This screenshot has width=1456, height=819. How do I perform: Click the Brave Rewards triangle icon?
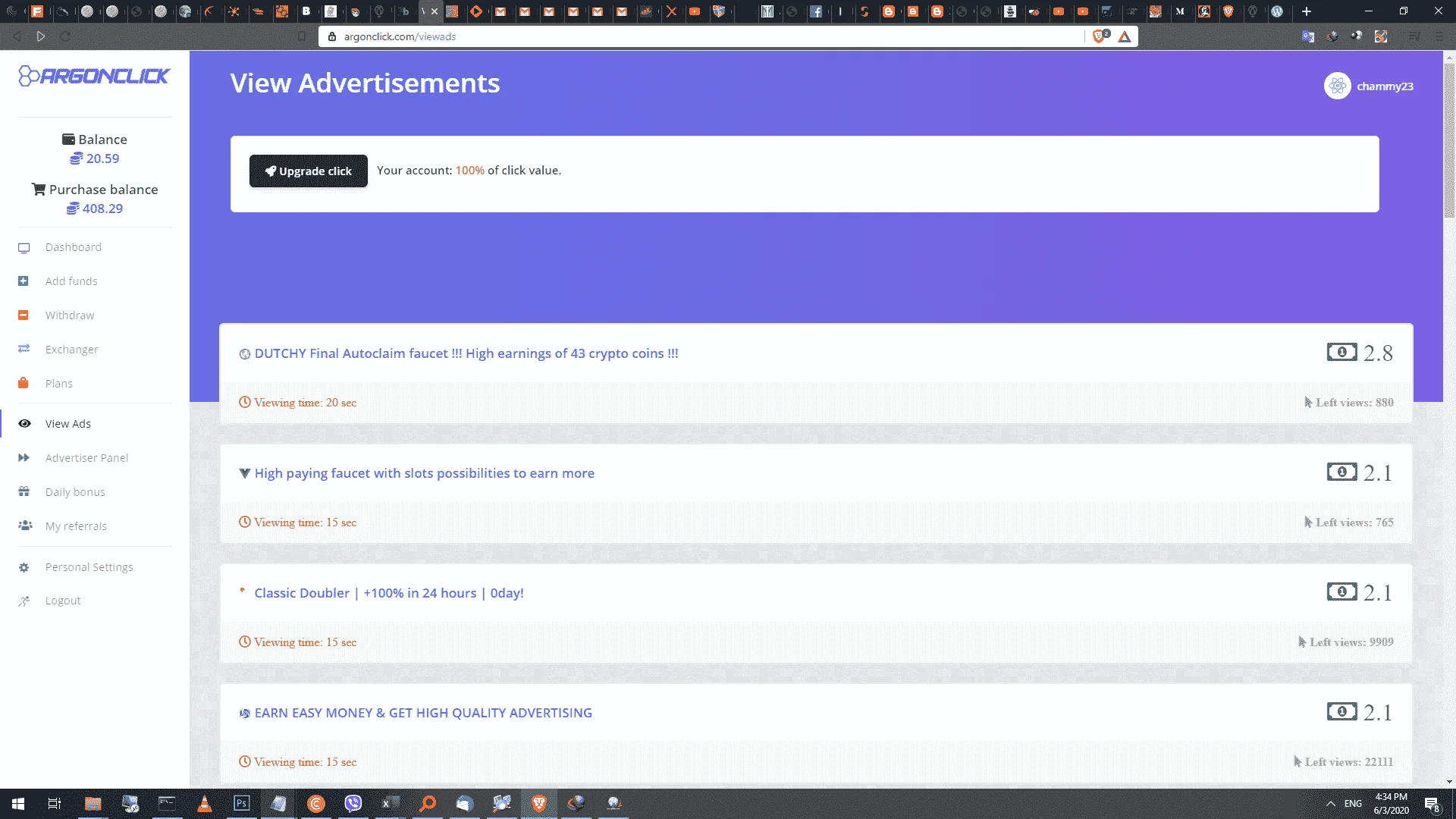[1125, 36]
